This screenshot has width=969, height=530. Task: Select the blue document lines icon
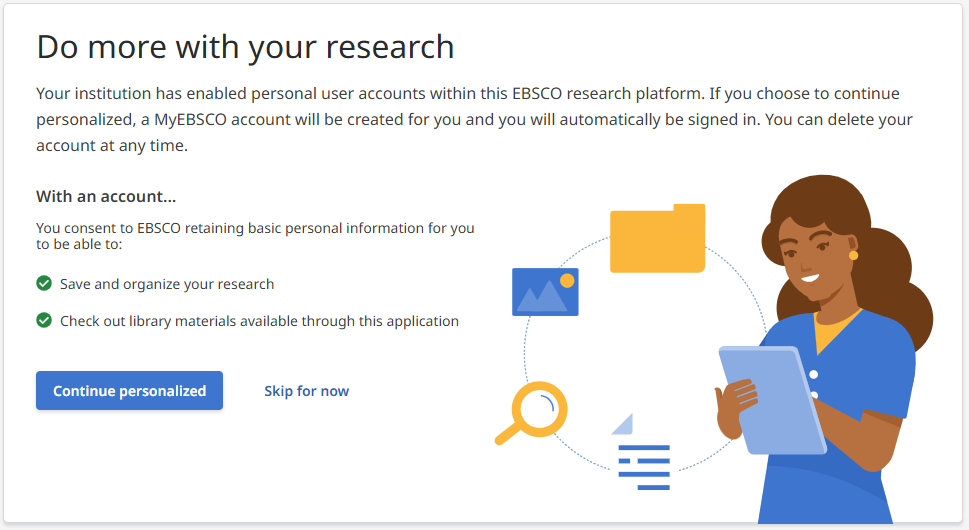[641, 461]
